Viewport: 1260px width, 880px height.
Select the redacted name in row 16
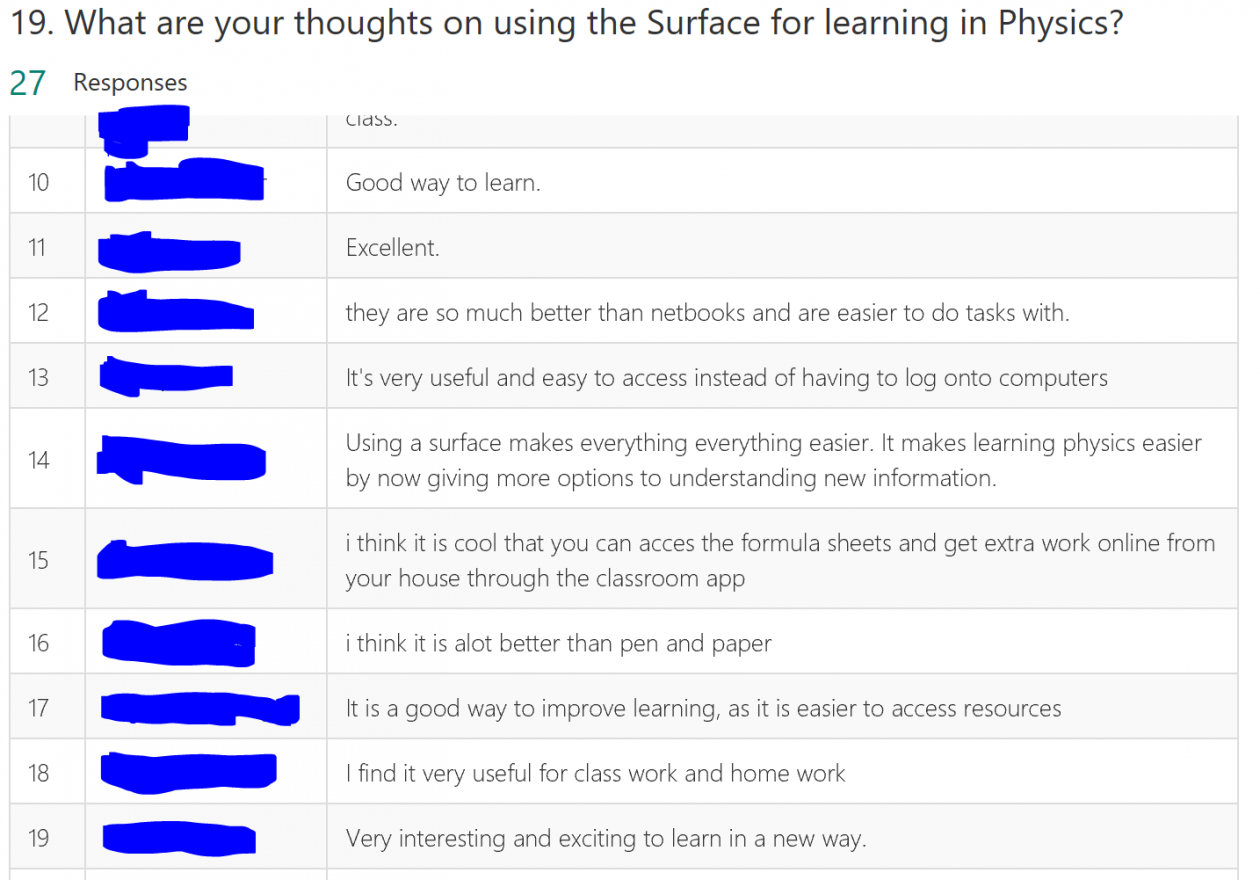pos(179,642)
